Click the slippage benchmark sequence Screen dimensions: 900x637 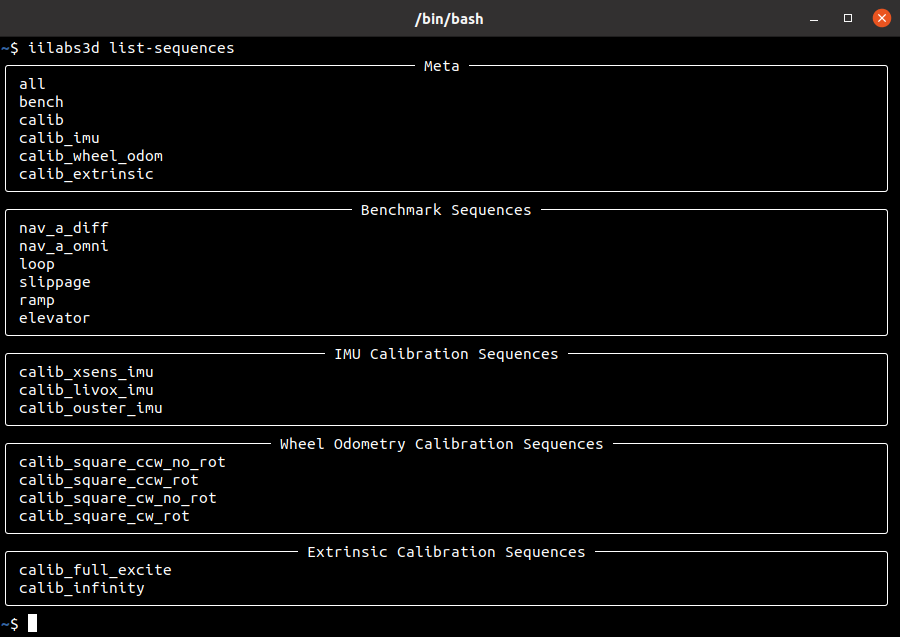pos(54,281)
